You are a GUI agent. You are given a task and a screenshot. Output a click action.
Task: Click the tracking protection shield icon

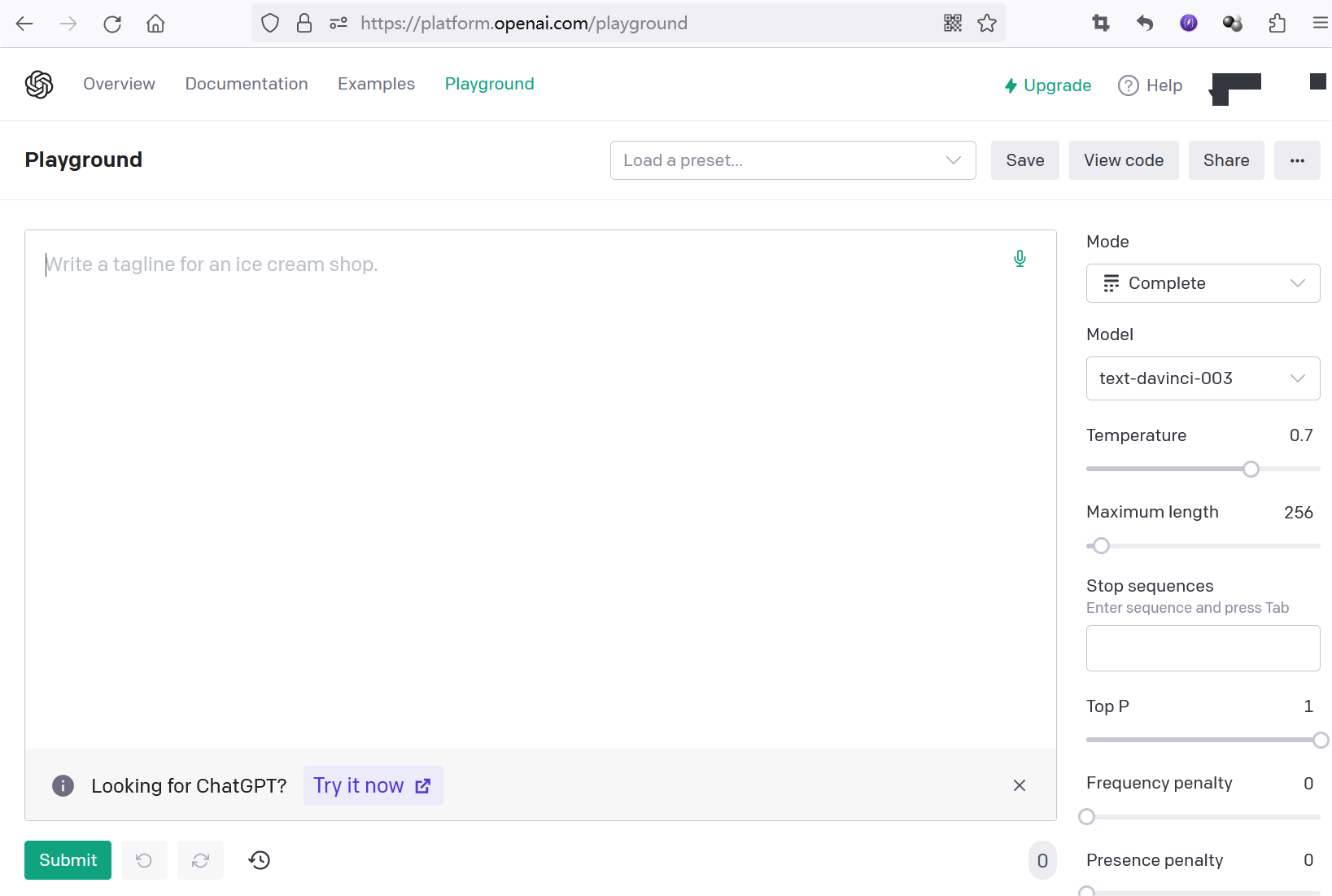[x=270, y=24]
